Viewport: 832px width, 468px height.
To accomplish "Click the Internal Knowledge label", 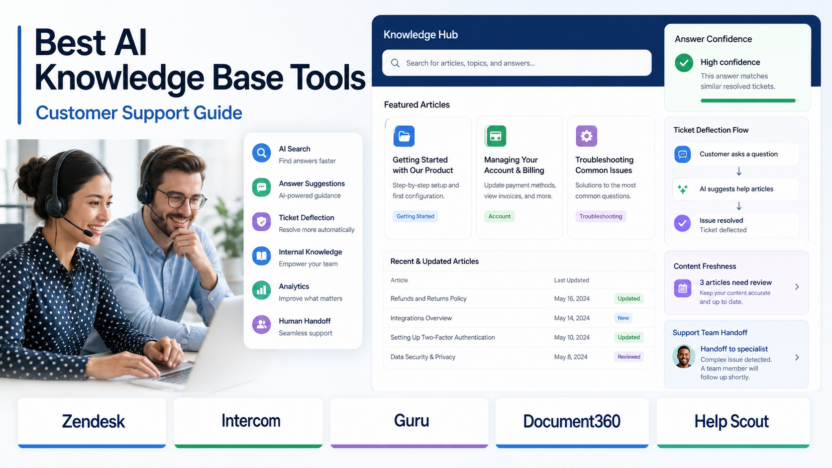I will pos(310,252).
